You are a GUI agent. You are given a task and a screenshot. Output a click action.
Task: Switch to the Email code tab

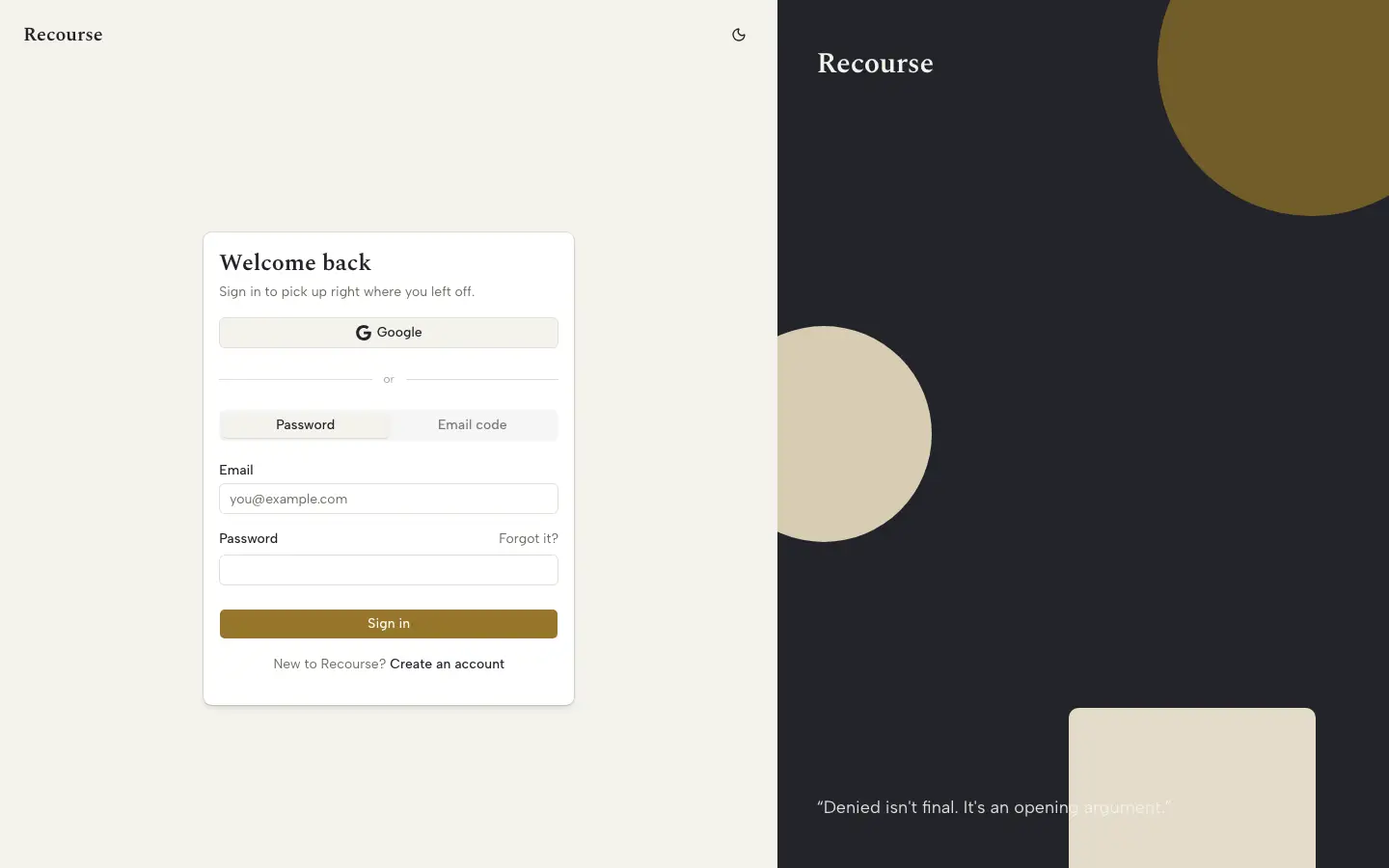472,424
